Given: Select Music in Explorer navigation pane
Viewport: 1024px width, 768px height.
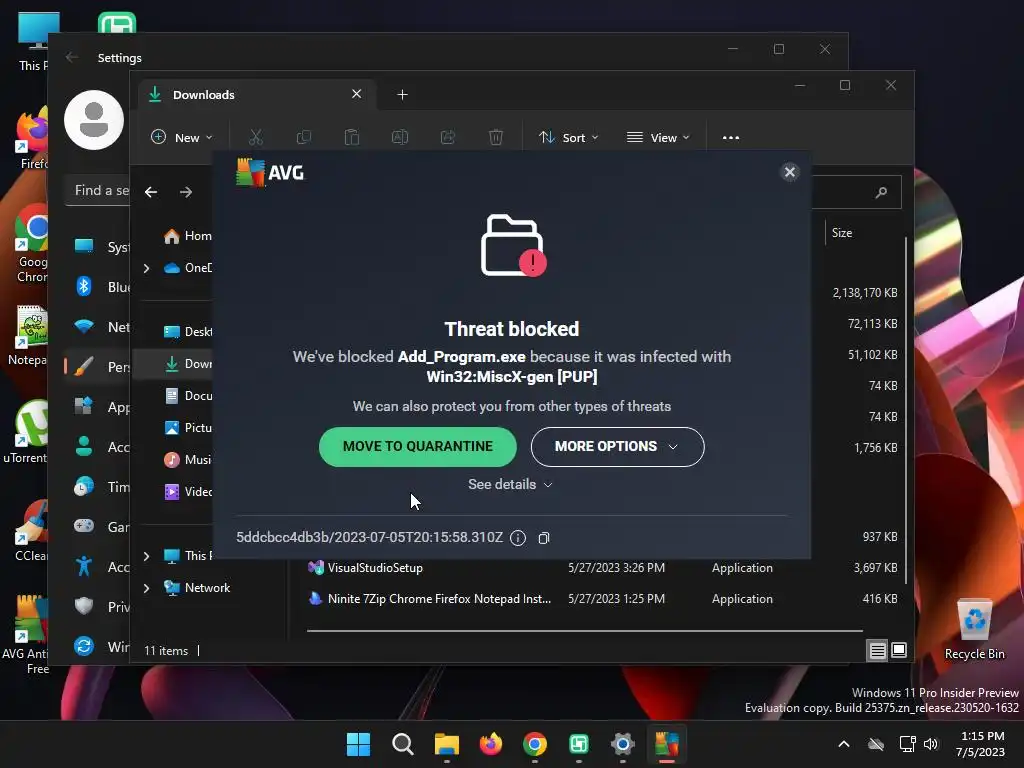Looking at the screenshot, I should coord(187,460).
